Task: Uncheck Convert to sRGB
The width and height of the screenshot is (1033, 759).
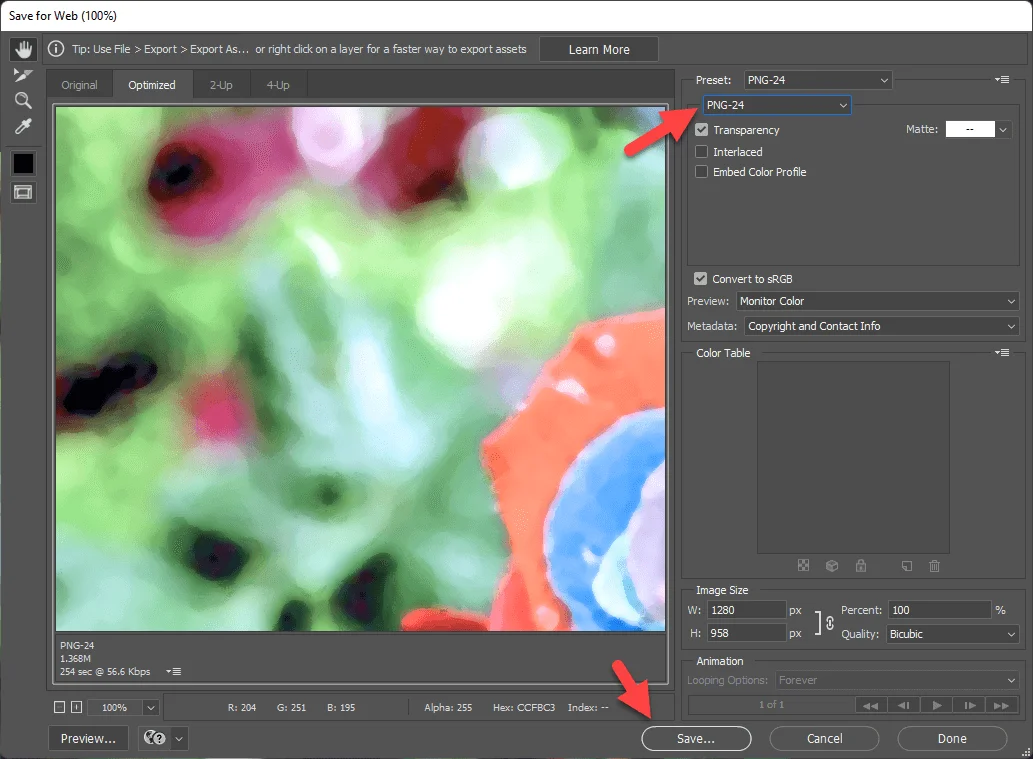Action: 700,279
